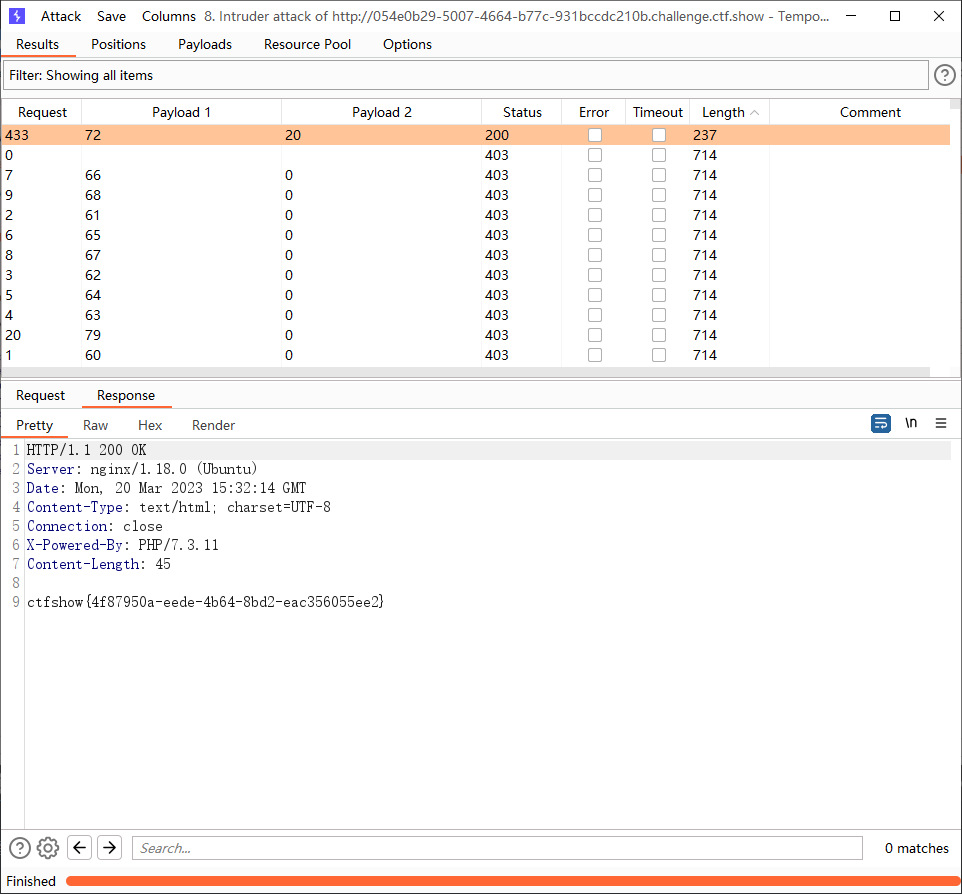
Task: Click the finished attack progress bar
Action: tap(512, 881)
